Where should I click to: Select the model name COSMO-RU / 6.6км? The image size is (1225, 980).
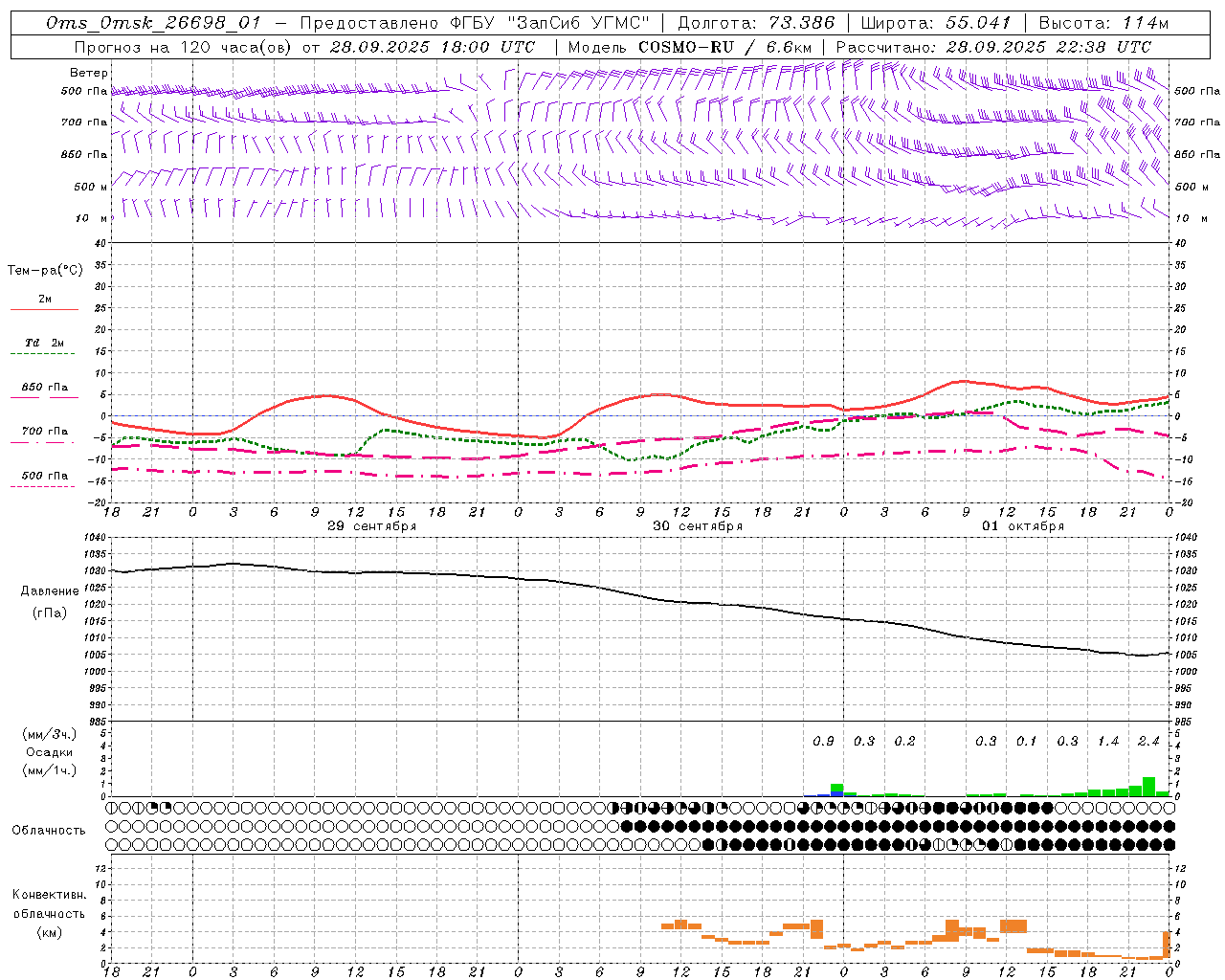point(724,47)
